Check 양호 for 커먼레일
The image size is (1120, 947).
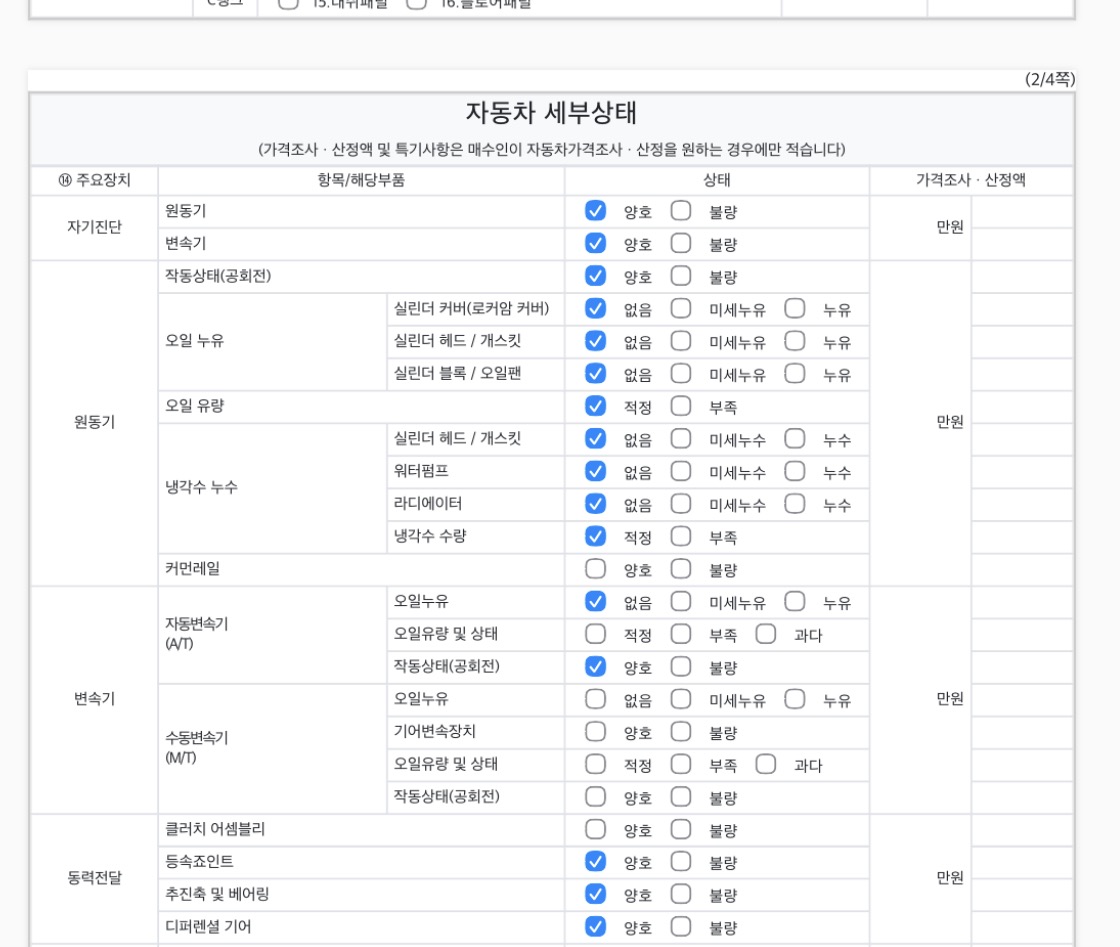coord(596,569)
